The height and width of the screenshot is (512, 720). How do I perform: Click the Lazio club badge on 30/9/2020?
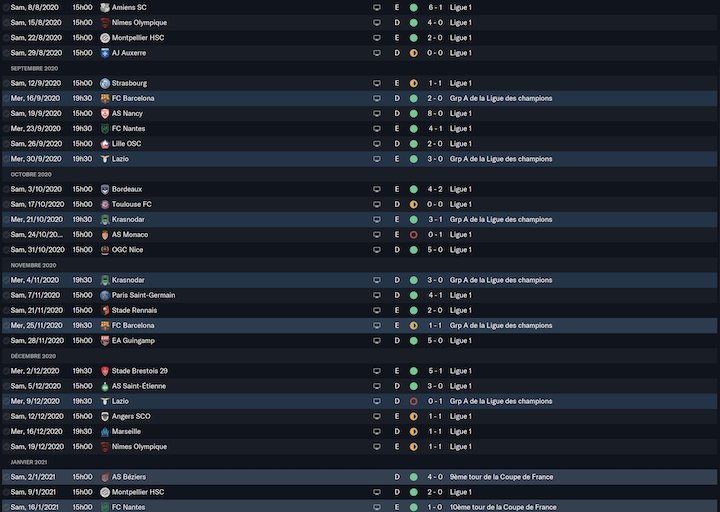point(105,159)
